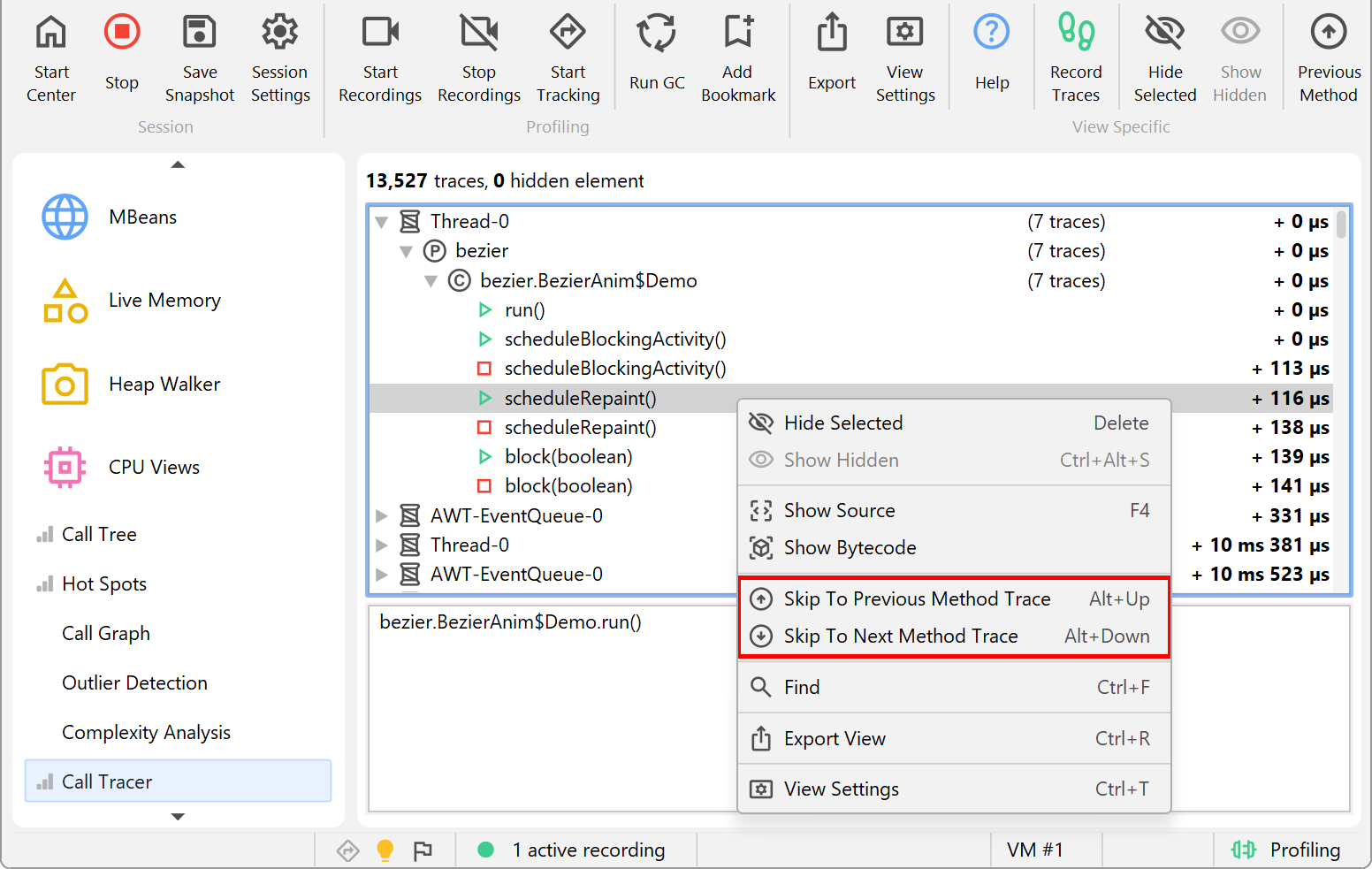Expand the first AWT-EventQueue-0 node
The height and width of the screenshot is (869, 1372).
[x=382, y=516]
